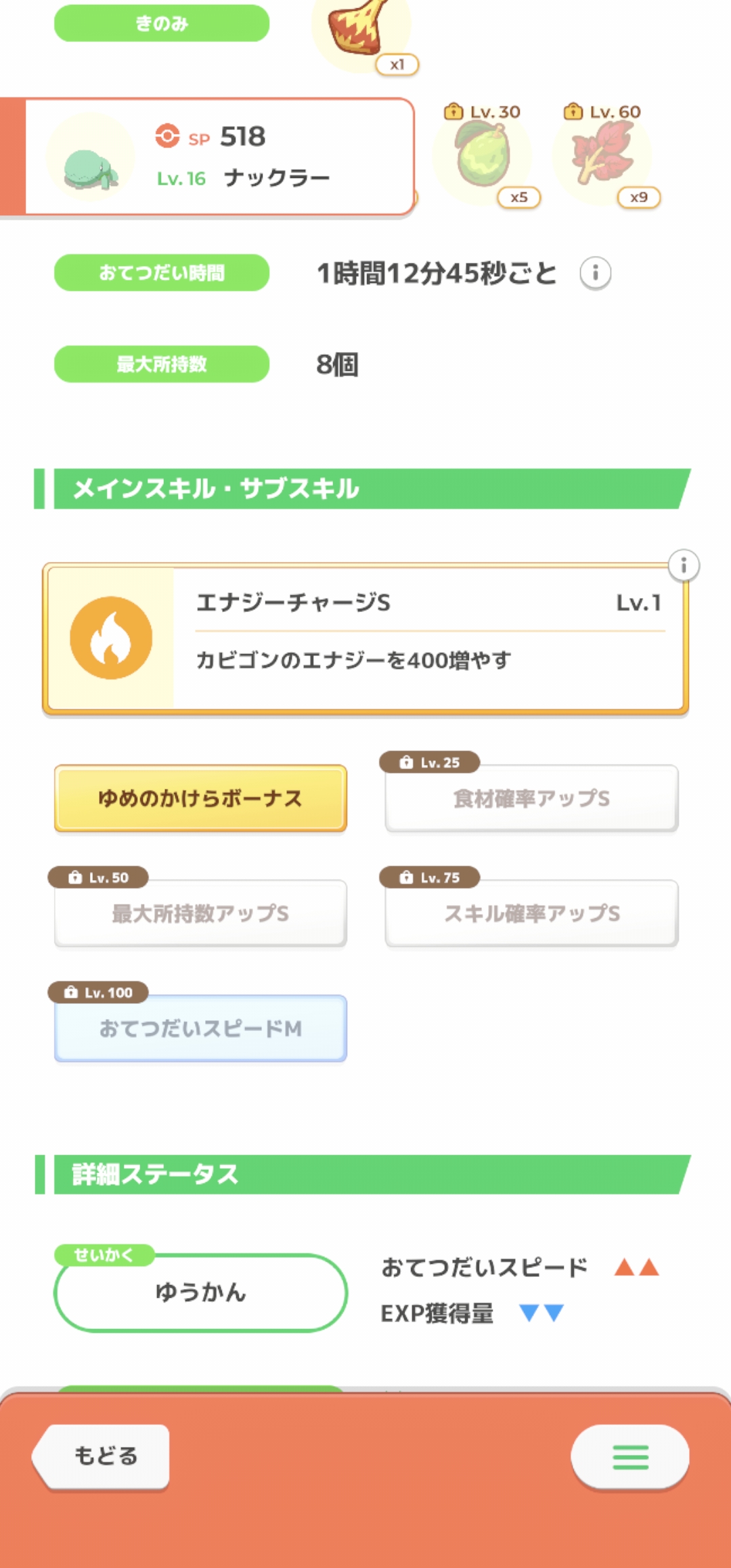Tap the おてつだい時間 label pill
This screenshot has height=1568, width=731.
(162, 273)
